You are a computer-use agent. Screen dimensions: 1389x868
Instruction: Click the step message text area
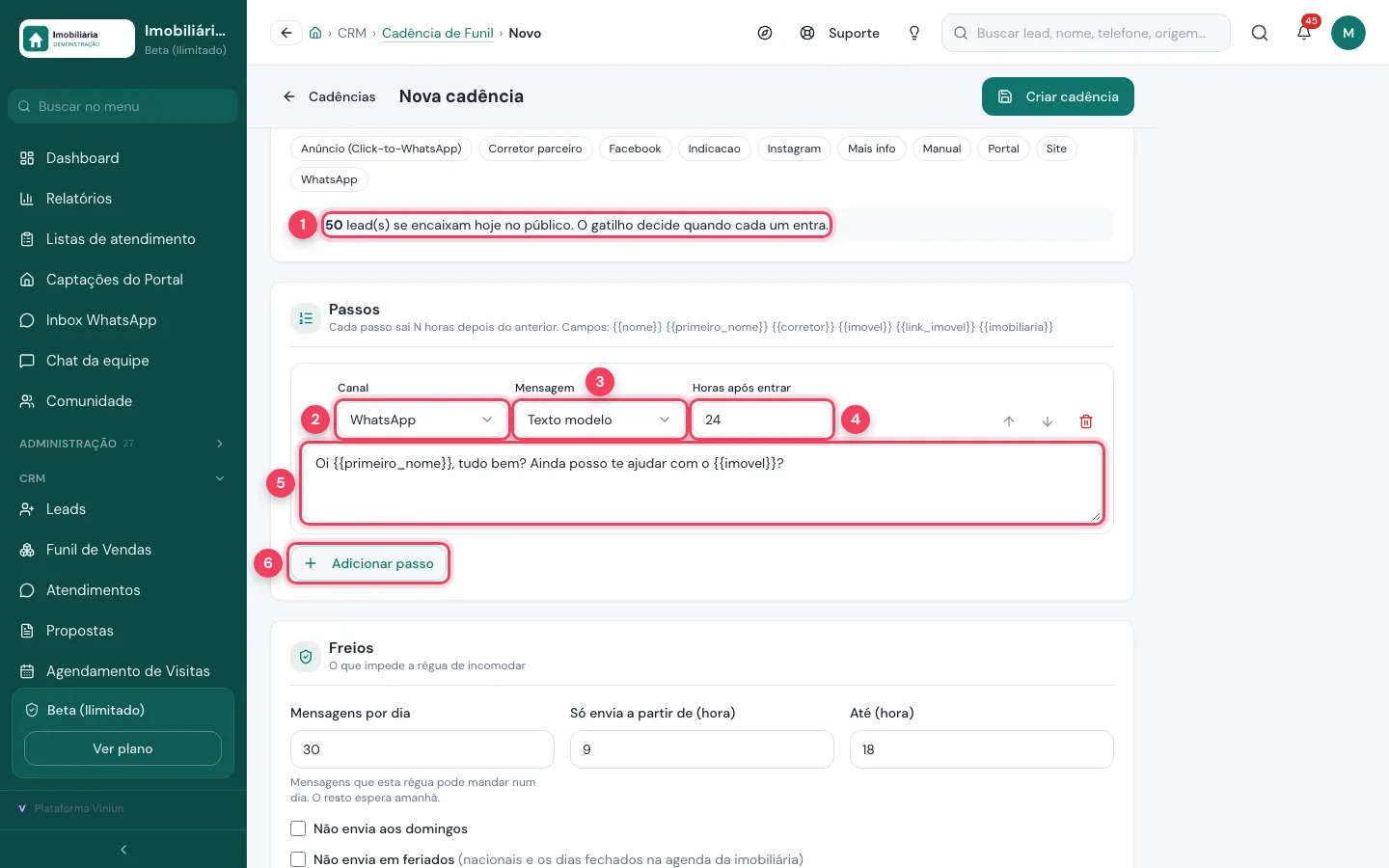(x=702, y=483)
